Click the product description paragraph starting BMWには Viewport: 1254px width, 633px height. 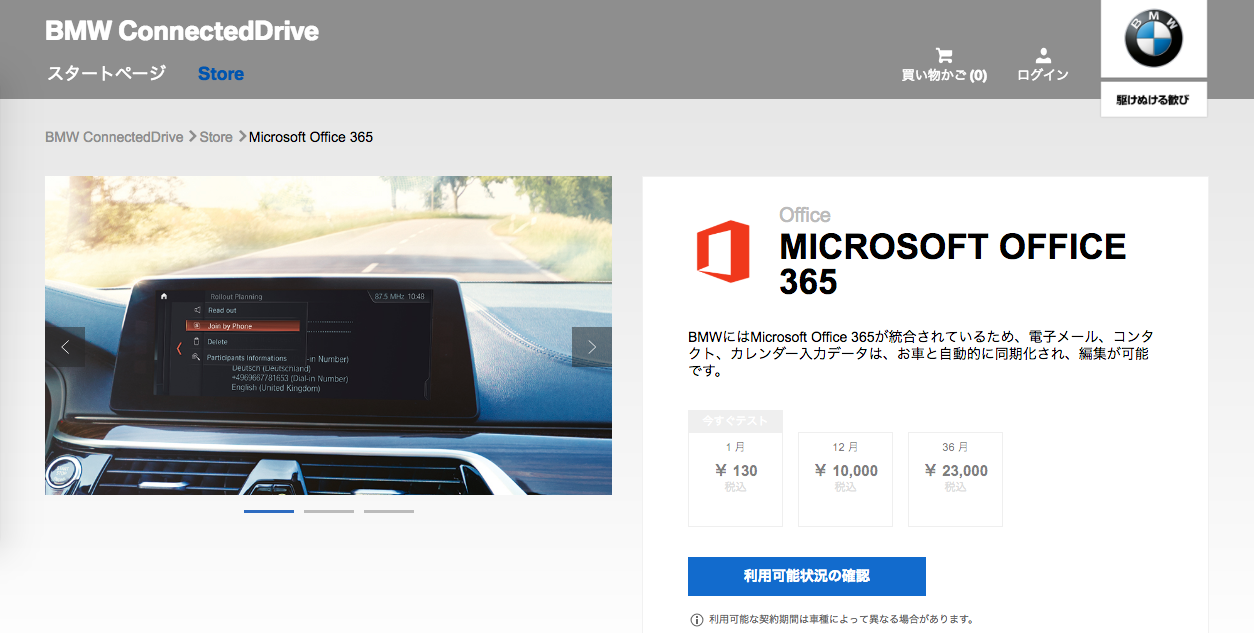(919, 354)
